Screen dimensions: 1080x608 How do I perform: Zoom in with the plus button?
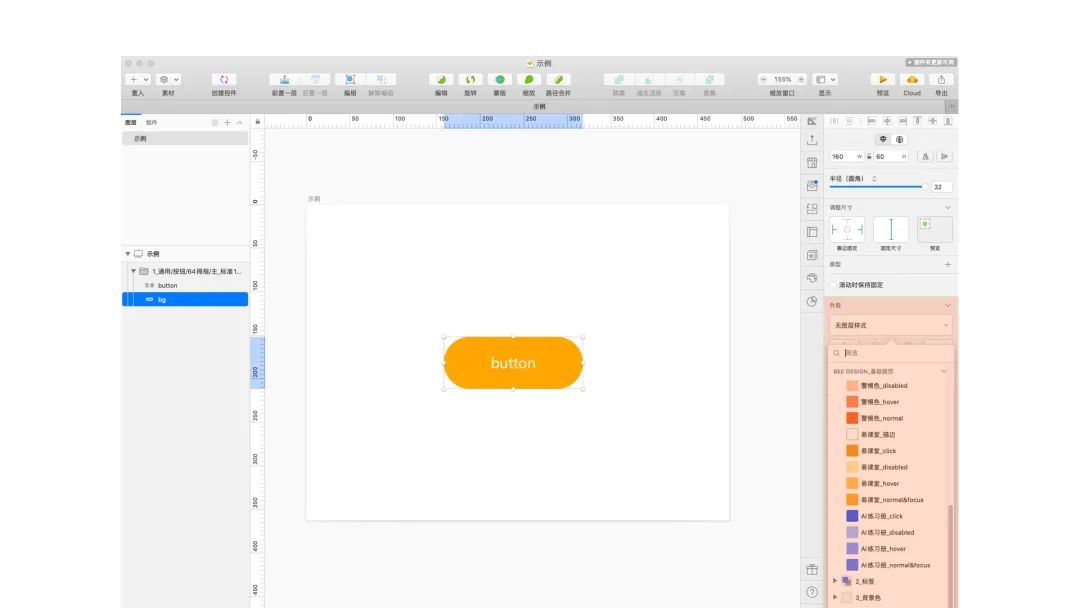point(801,80)
